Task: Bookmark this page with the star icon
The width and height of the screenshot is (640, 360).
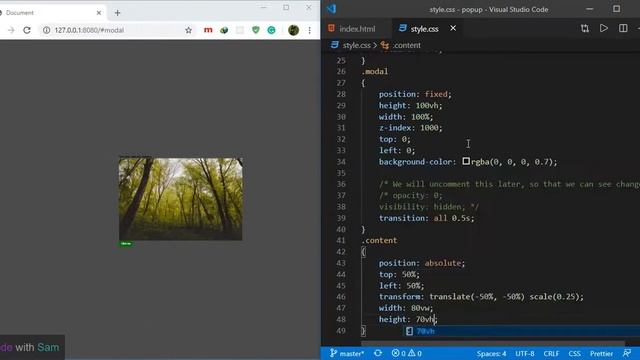Action: pyautogui.click(x=188, y=30)
